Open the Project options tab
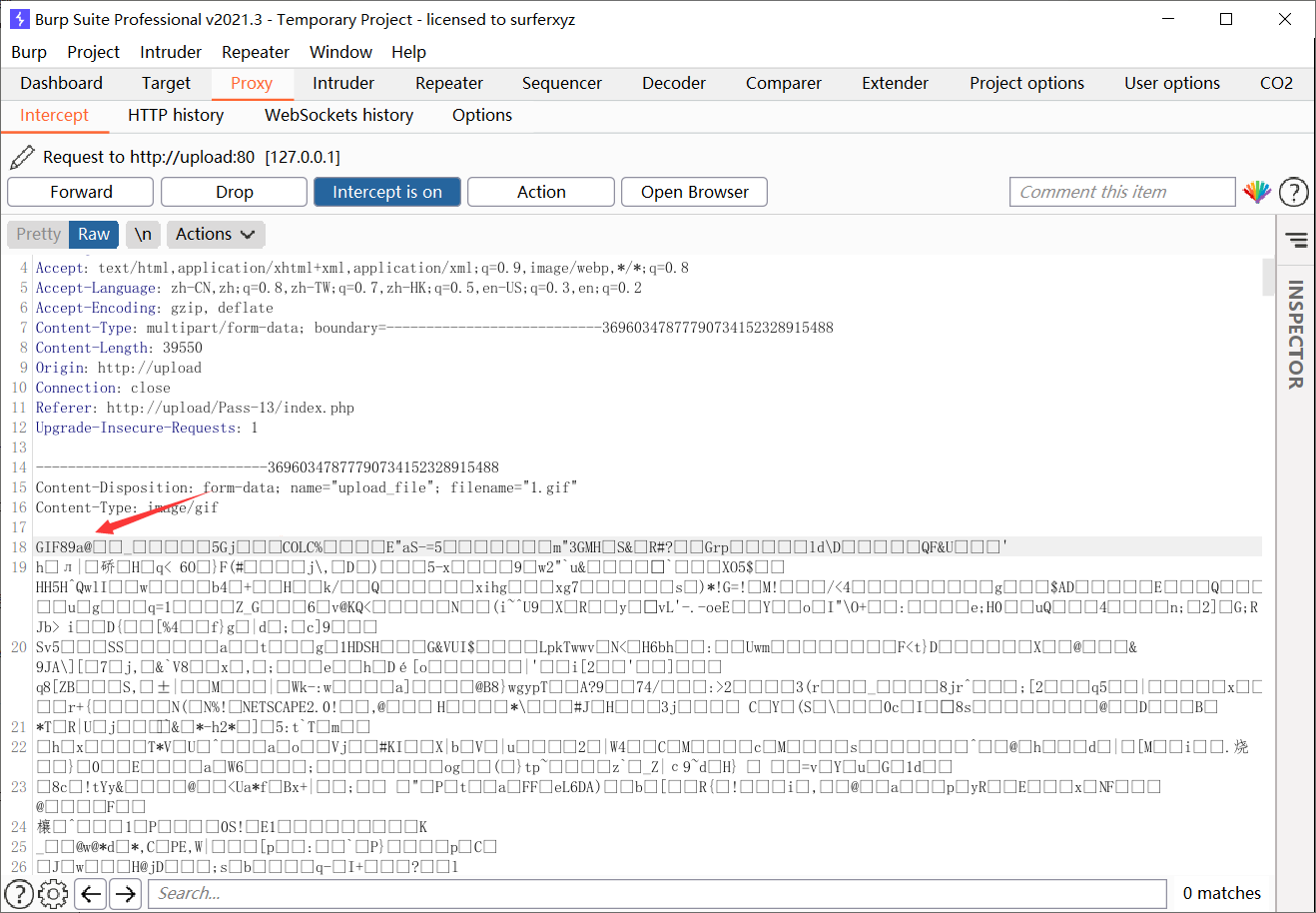Image resolution: width=1316 pixels, height=913 pixels. tap(1026, 83)
